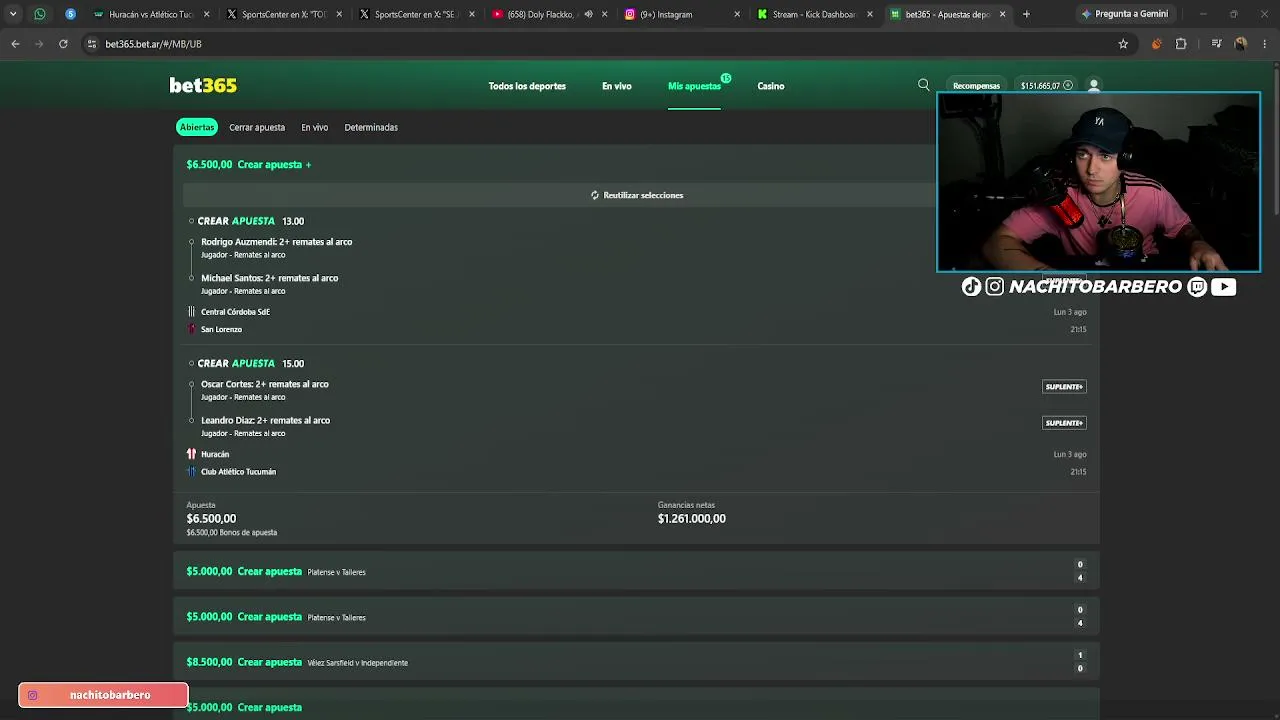The height and width of the screenshot is (720, 1280).
Task: Select the Determinadas filter
Action: click(x=371, y=128)
